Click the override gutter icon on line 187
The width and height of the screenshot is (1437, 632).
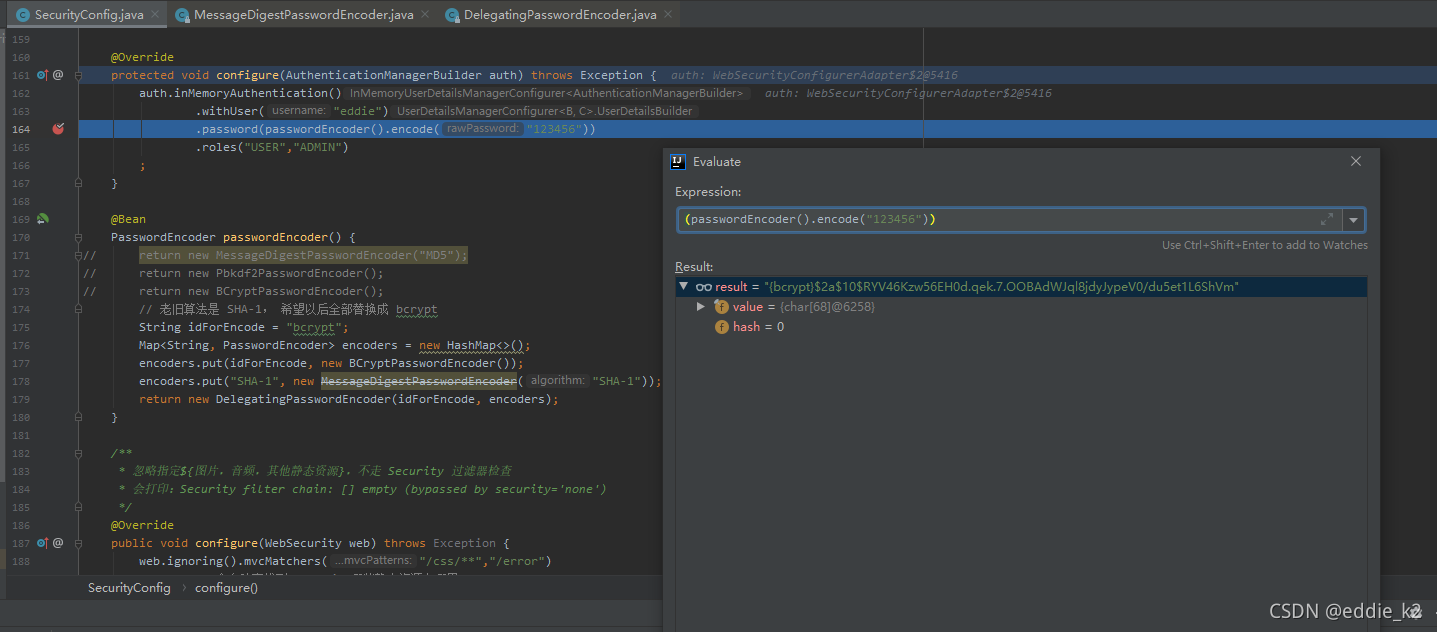[x=43, y=543]
